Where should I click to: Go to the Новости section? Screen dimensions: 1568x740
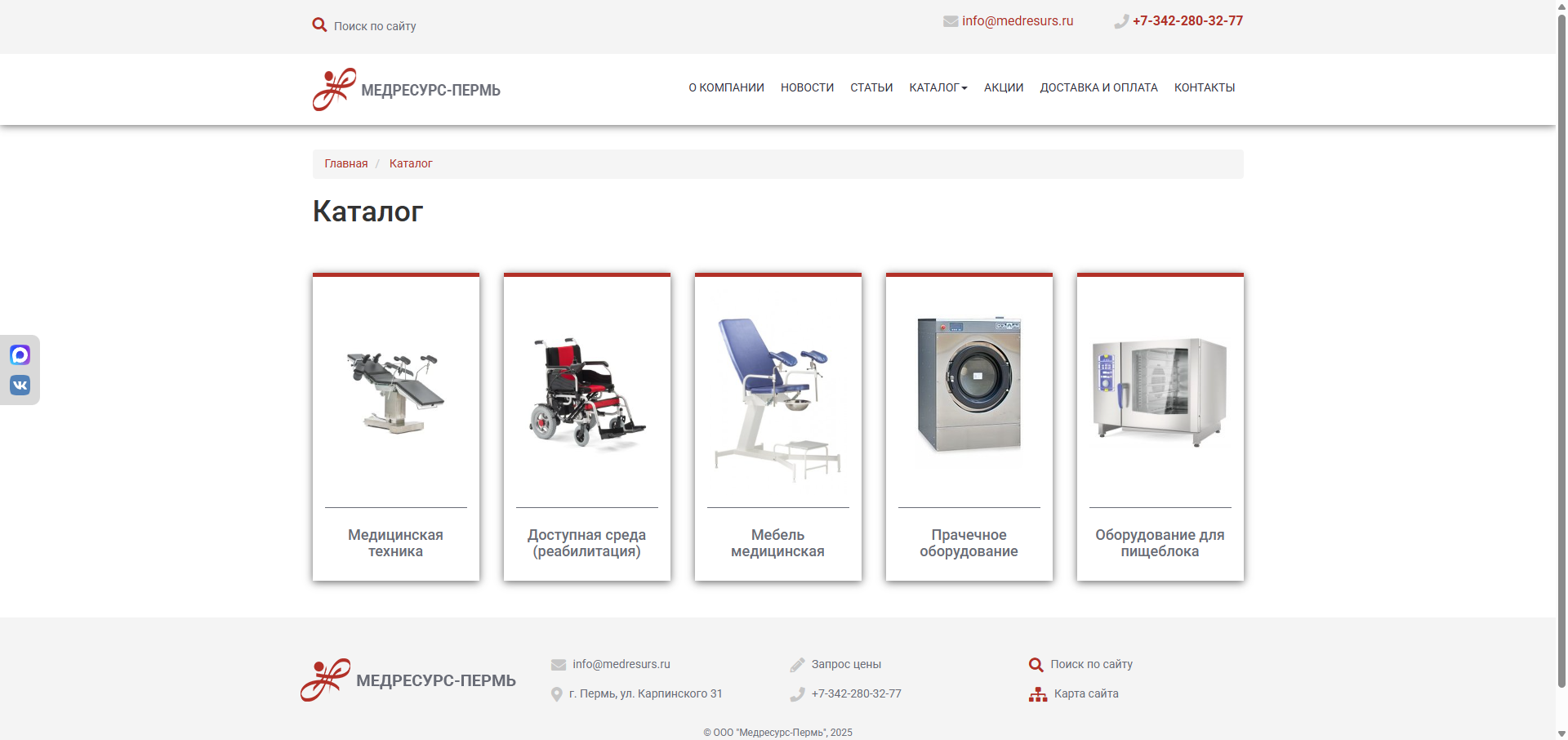click(807, 87)
